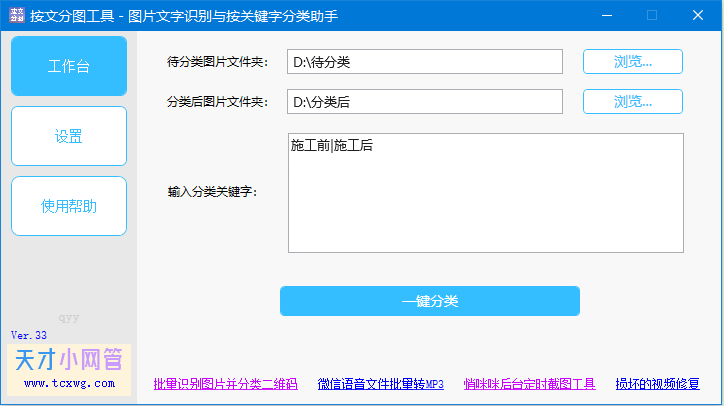724x406 pixels.
Task: Open the 使用帮助 tab
Action: point(69,206)
